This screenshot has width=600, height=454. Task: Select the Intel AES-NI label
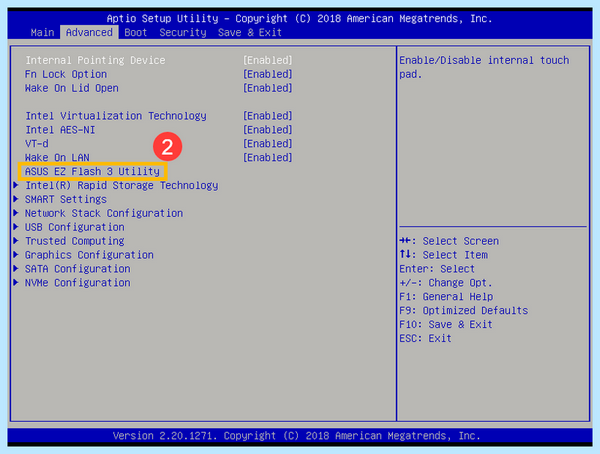[60, 130]
